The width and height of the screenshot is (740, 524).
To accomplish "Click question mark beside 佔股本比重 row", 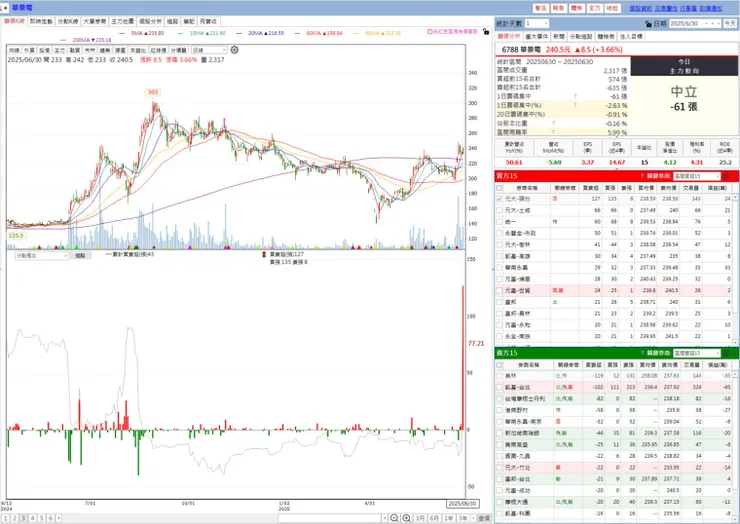I will [x=553, y=123].
